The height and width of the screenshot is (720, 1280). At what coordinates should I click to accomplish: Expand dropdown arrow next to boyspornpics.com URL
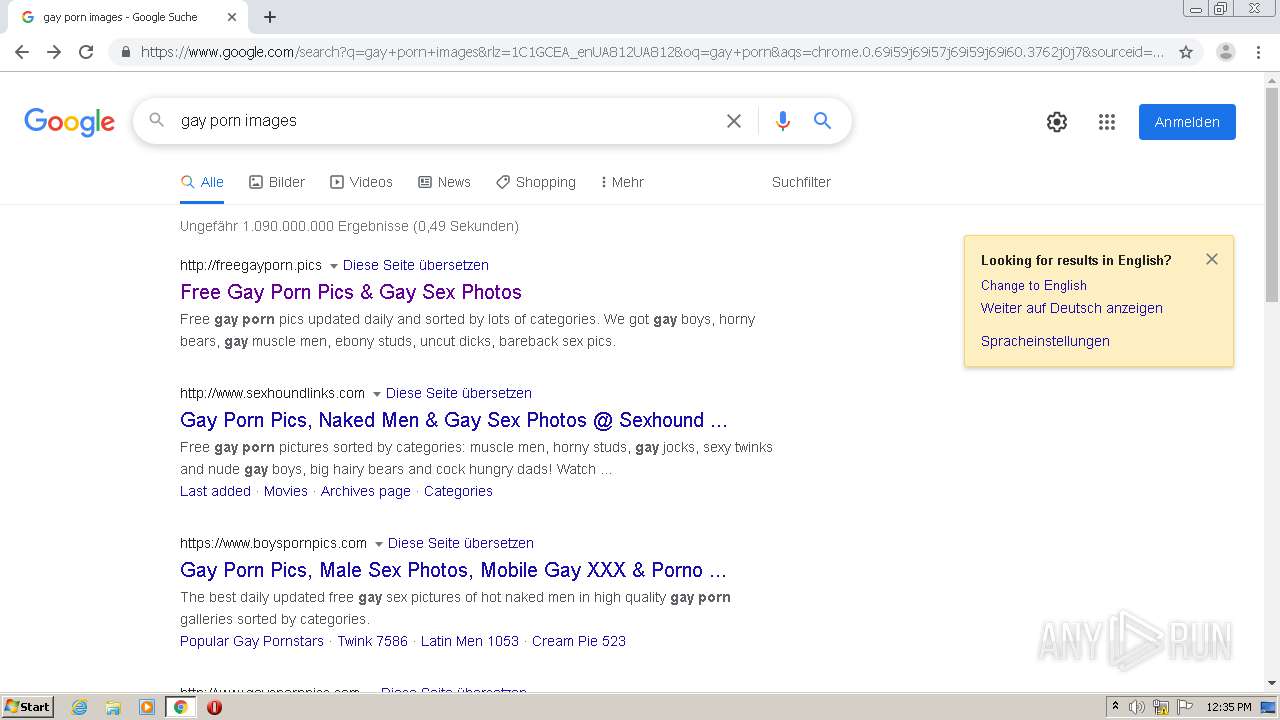[x=378, y=544]
